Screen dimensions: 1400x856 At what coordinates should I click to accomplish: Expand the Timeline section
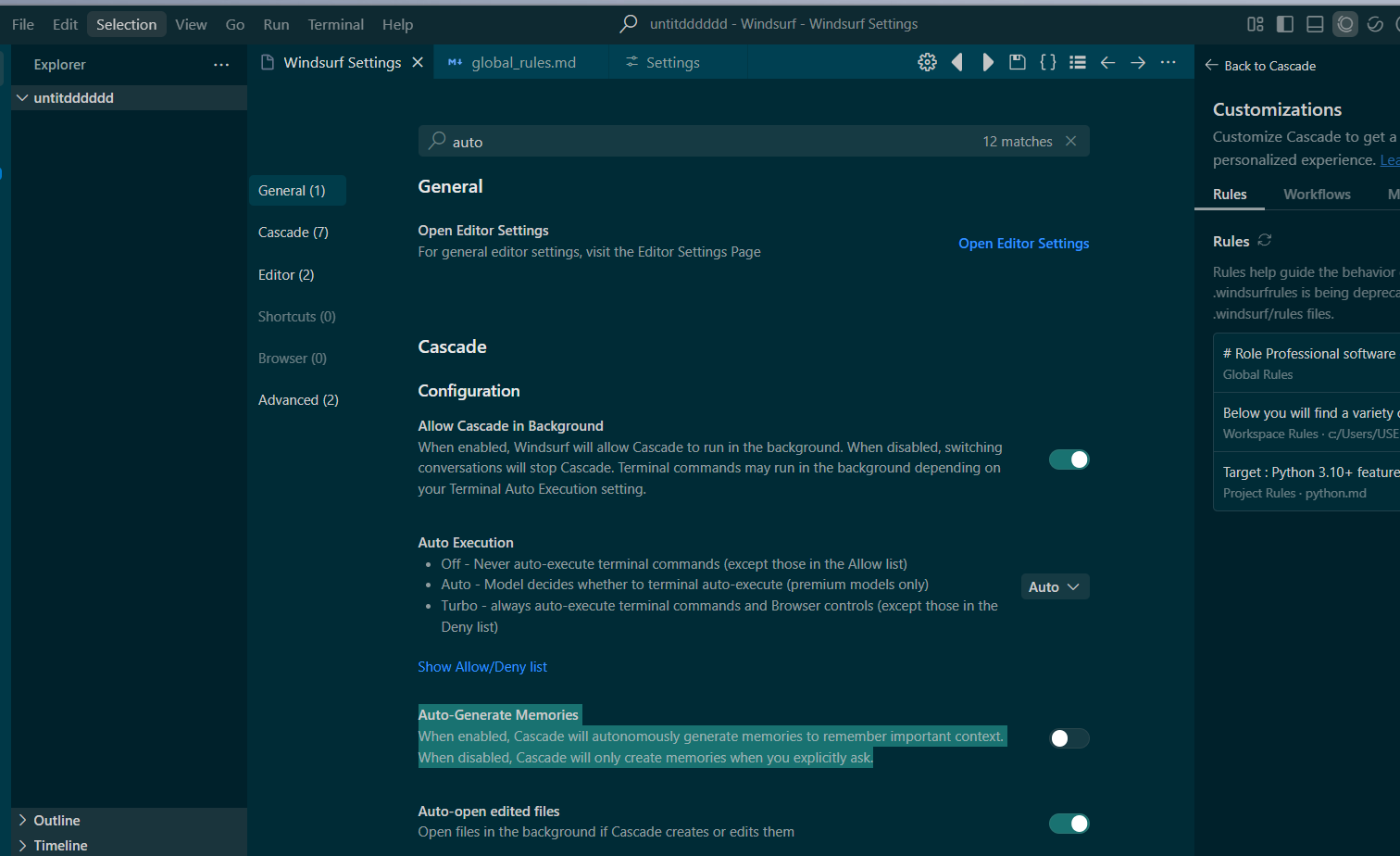tap(129, 845)
